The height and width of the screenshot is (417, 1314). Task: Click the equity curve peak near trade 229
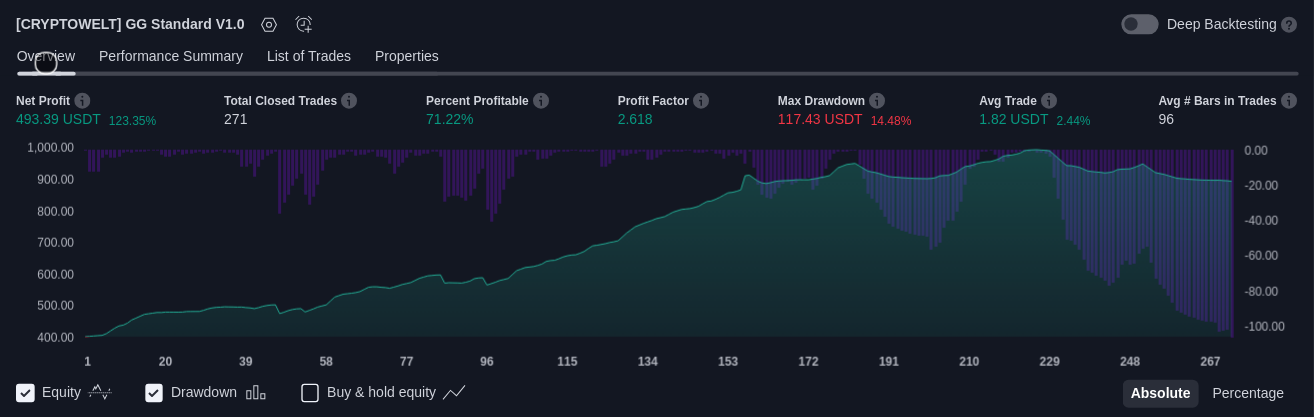[1040, 151]
